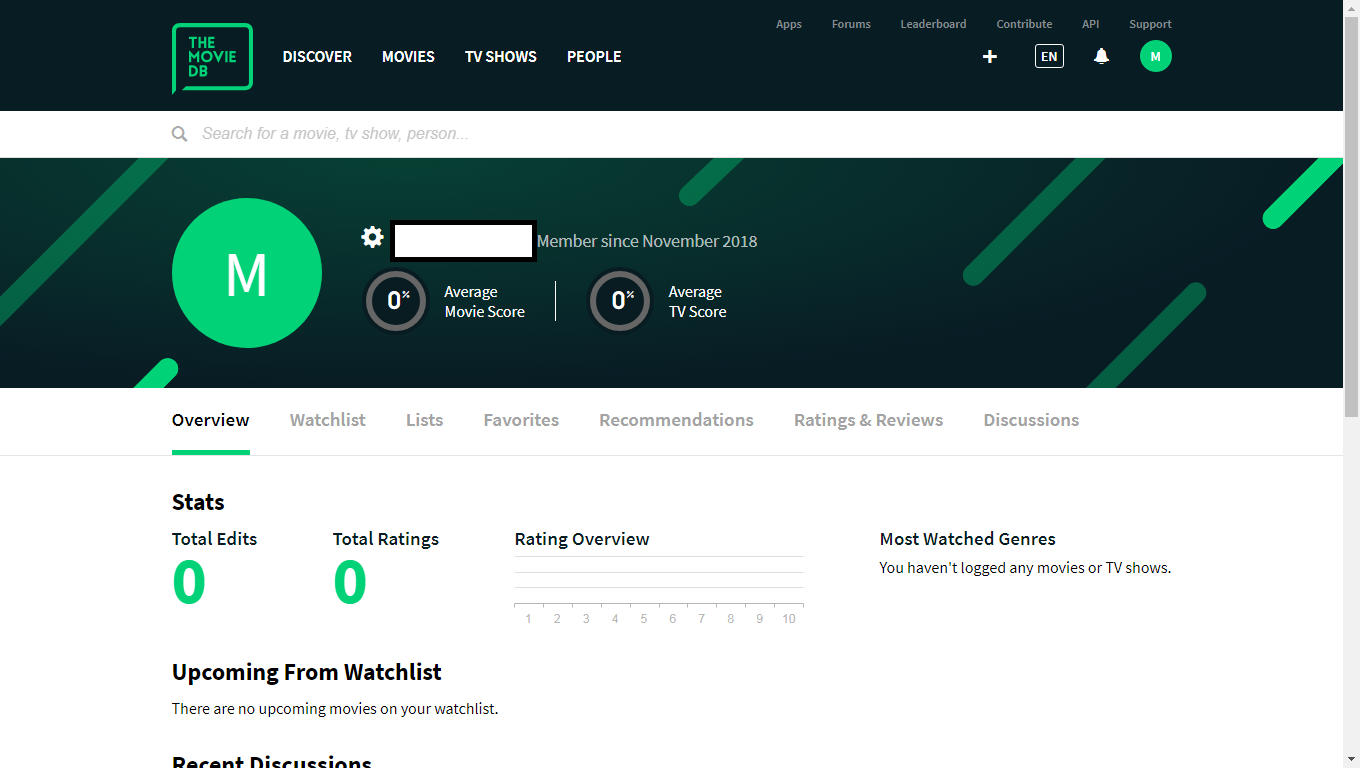Click the plus add icon

point(990,57)
